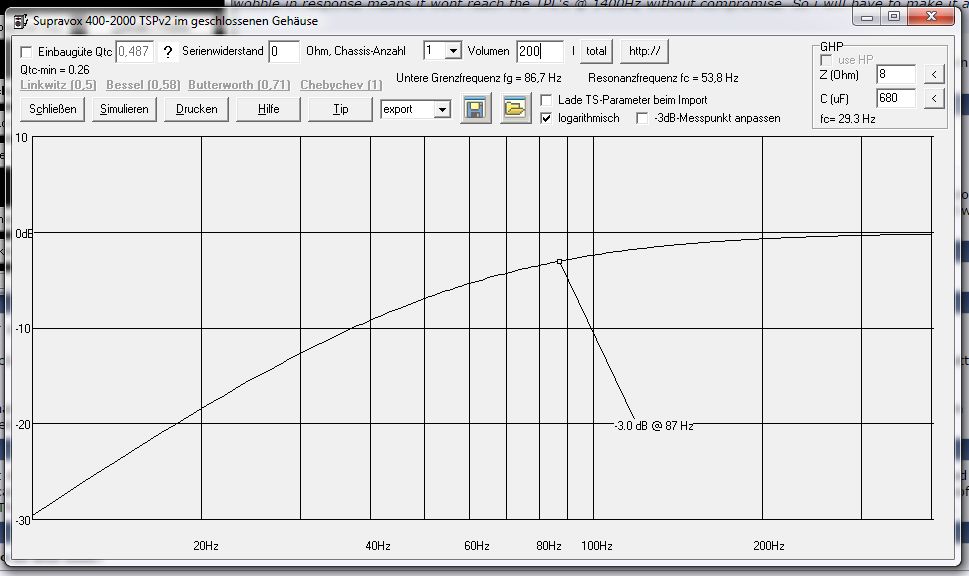
Task: Click the http:// button
Action: coord(645,51)
